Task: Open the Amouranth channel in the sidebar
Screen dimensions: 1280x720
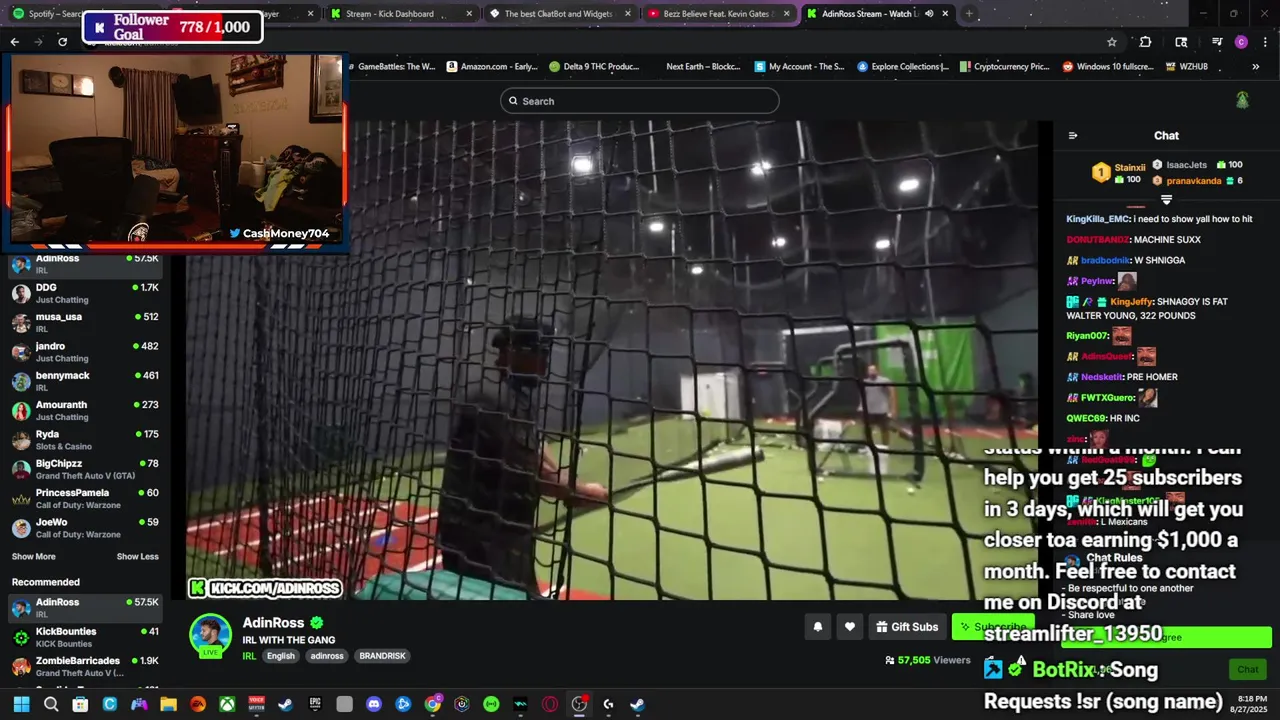Action: click(x=85, y=410)
